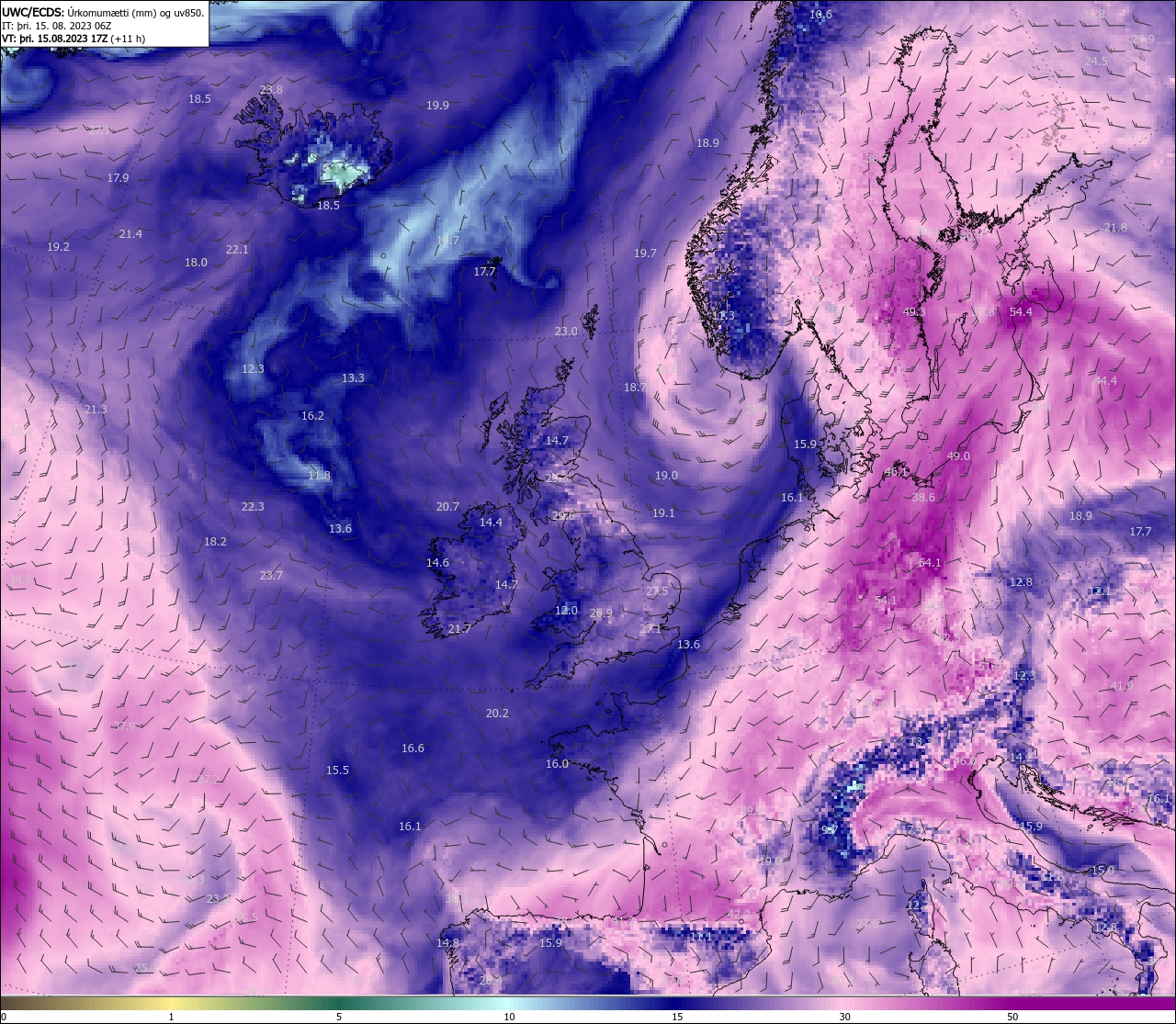
Task: Click the 21.7 value label
Action: point(459,629)
